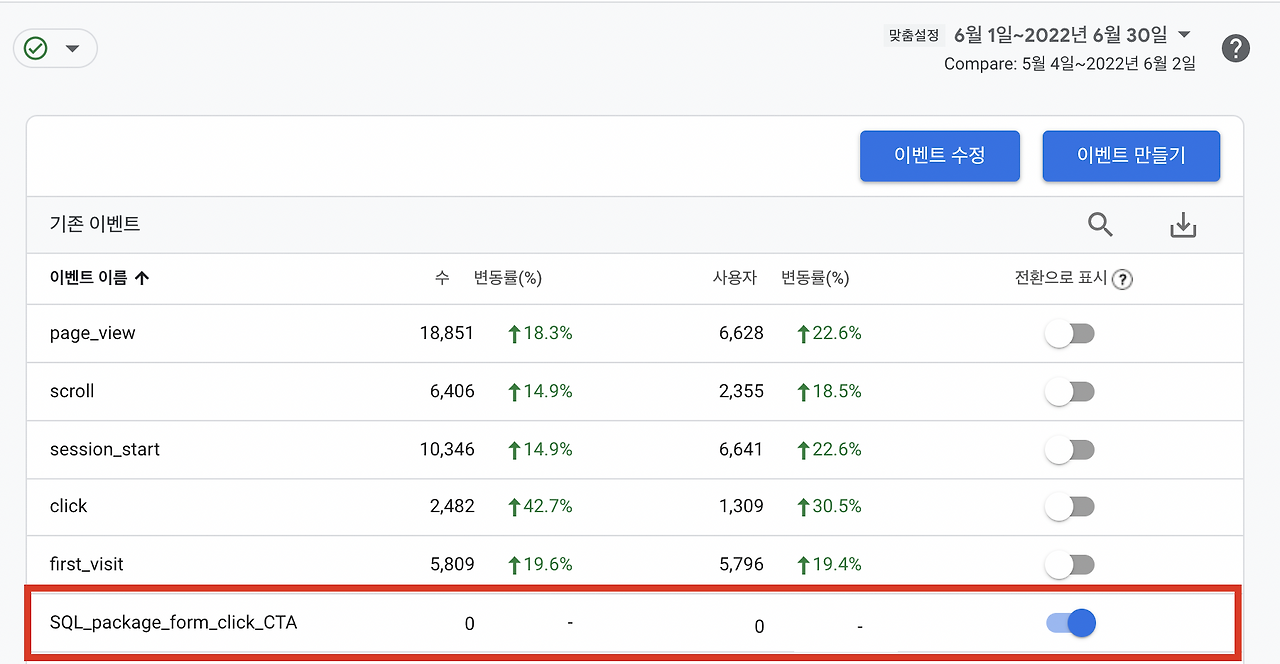
Task: Enable conversion switch for click event
Action: point(1071,507)
